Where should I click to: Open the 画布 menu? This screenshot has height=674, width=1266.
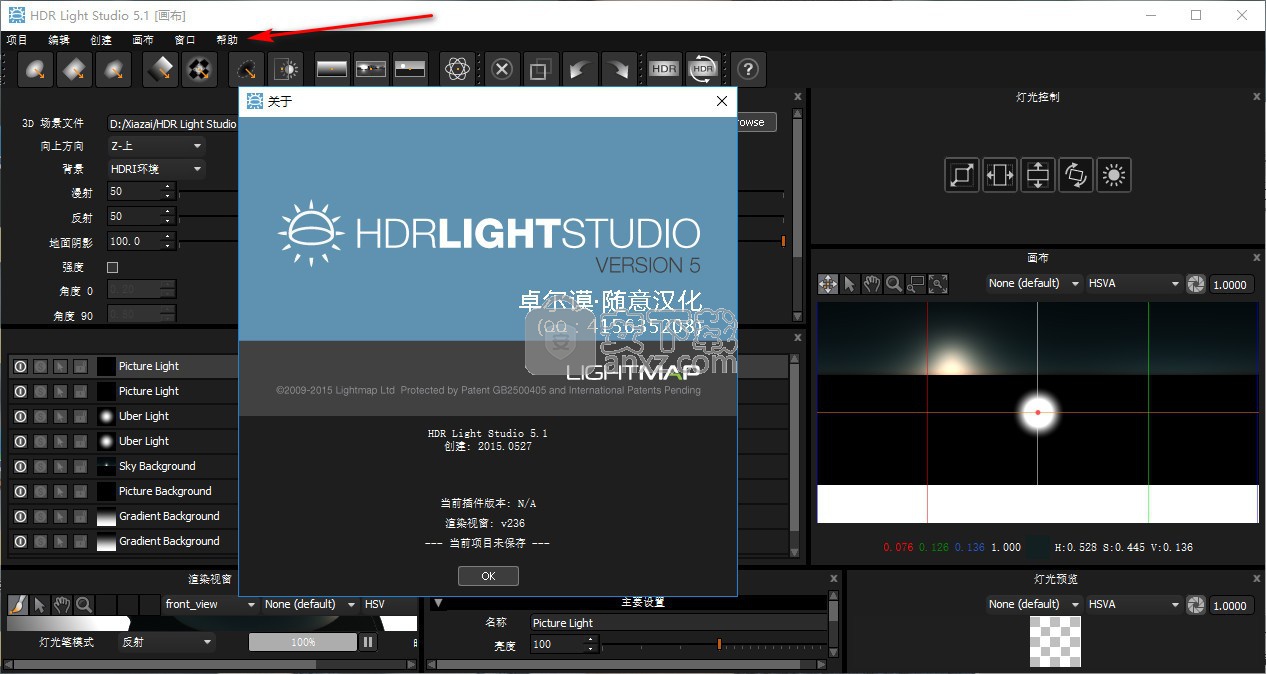coord(143,40)
